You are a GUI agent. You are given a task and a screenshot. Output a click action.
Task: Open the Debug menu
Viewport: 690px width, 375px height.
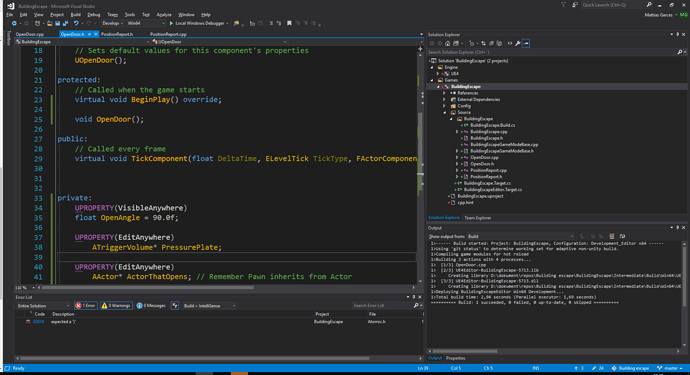[94, 15]
